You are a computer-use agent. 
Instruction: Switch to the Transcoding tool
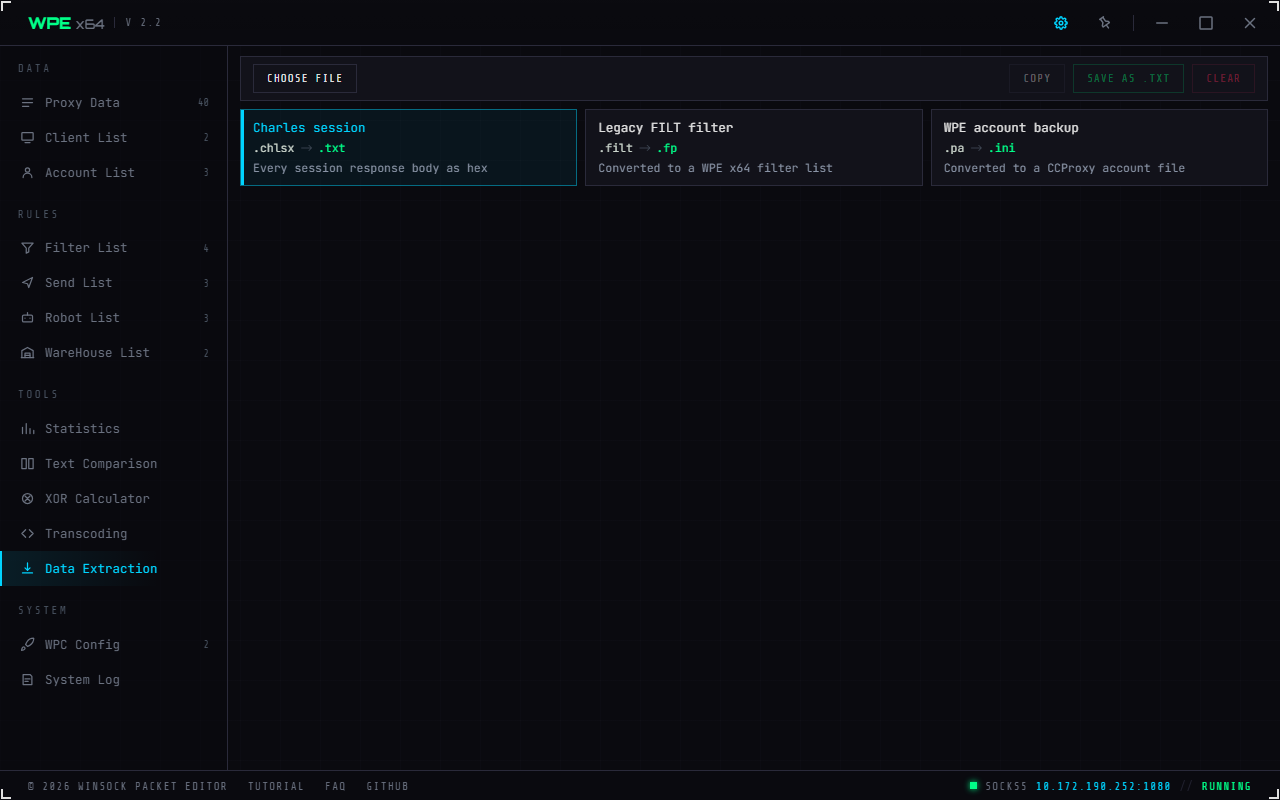tap(114, 534)
